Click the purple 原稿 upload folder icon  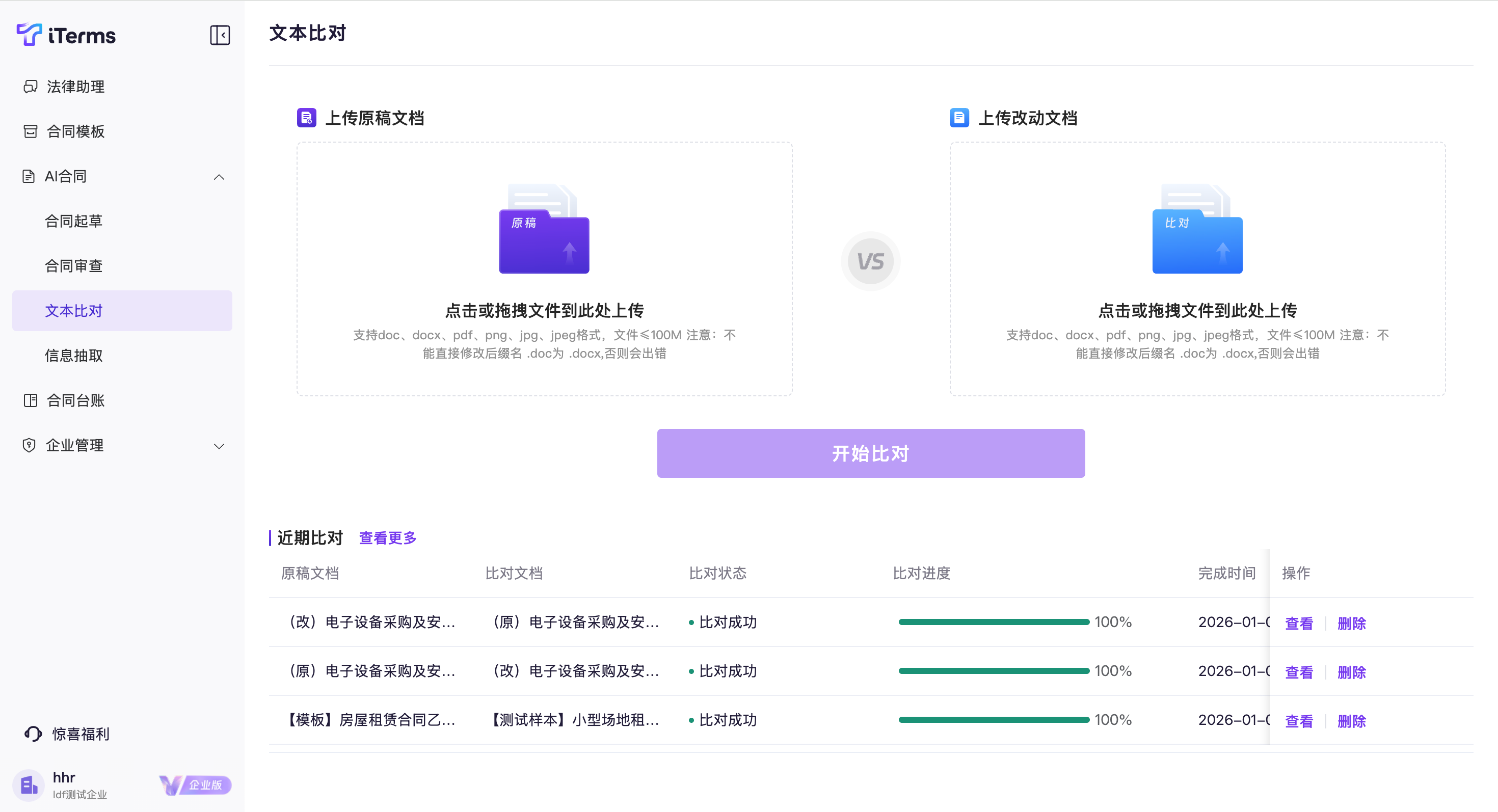[544, 230]
